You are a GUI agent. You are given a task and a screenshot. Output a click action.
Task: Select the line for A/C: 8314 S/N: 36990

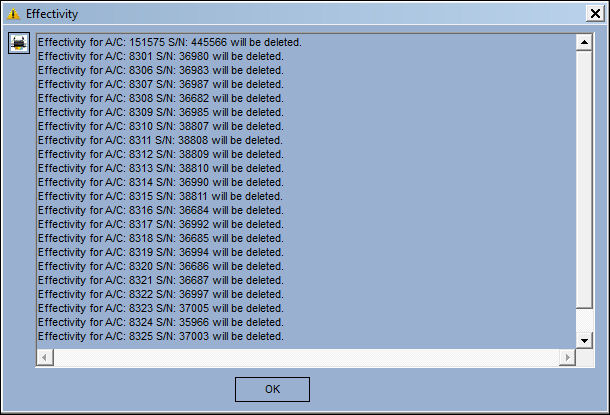tap(161, 182)
